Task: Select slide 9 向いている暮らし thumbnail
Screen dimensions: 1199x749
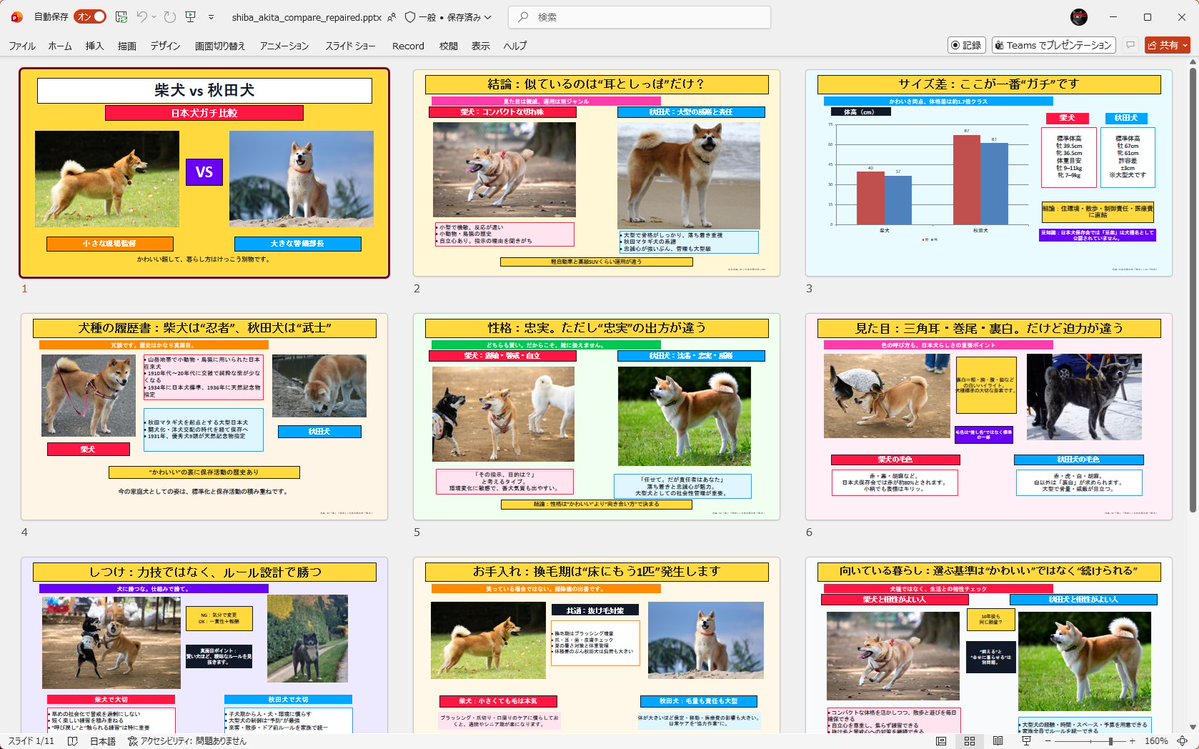Action: click(x=989, y=645)
